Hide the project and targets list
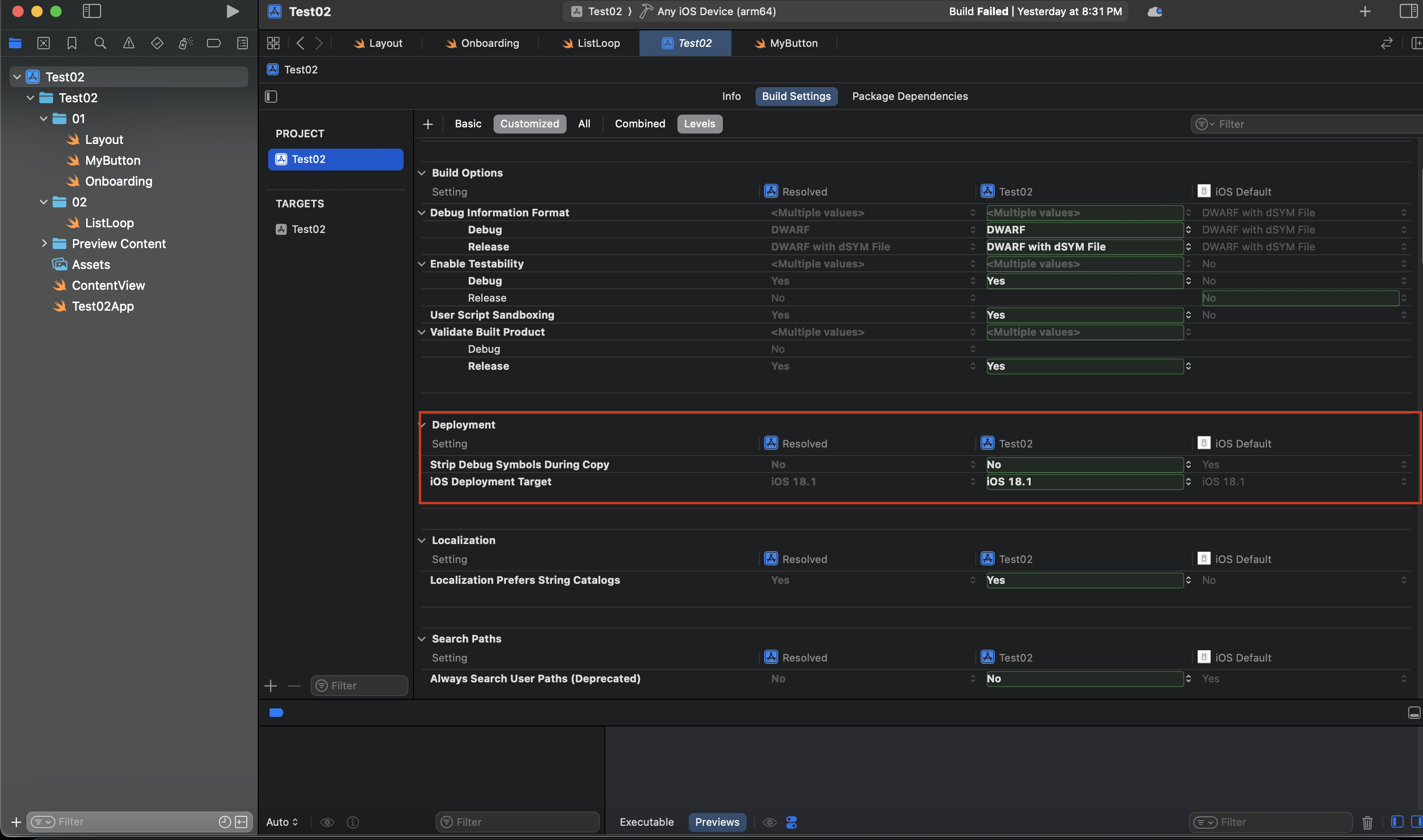 pos(271,96)
